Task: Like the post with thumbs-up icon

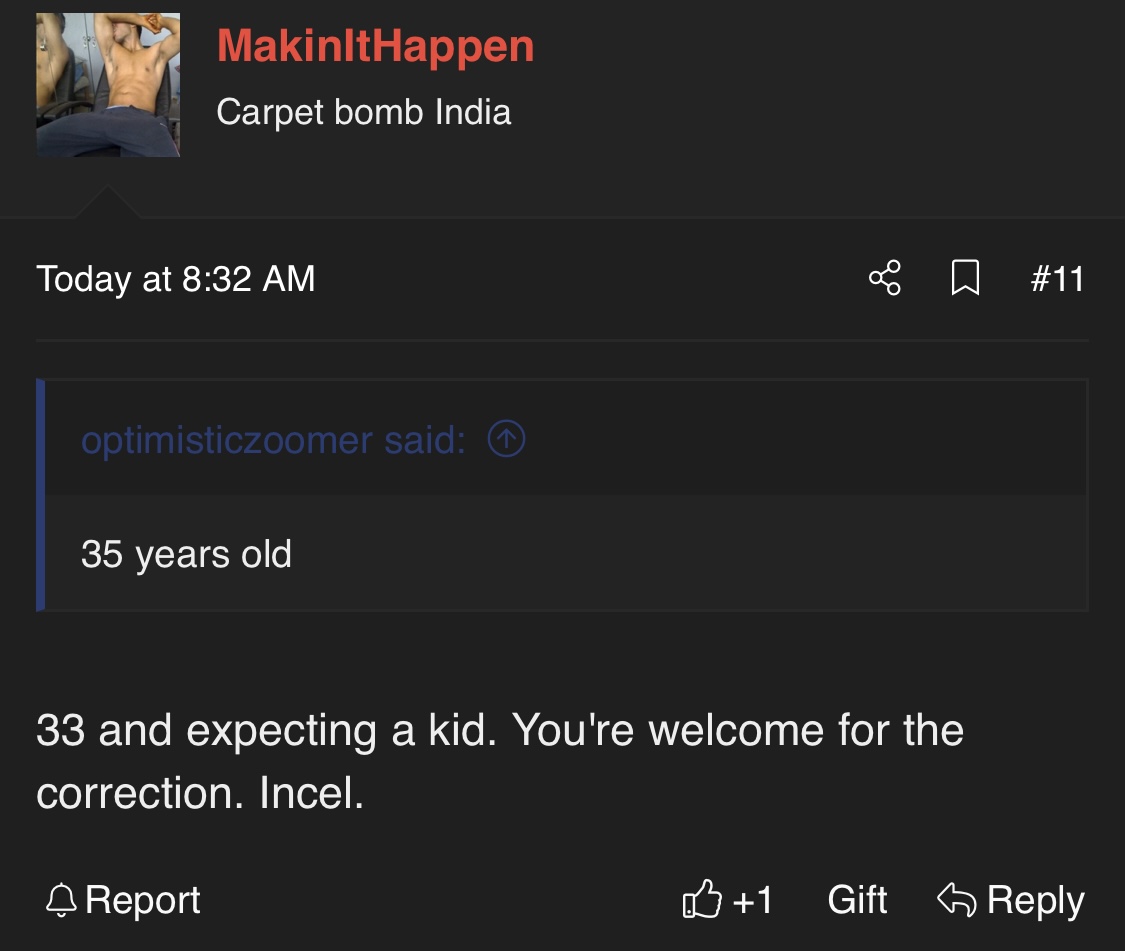Action: tap(701, 900)
